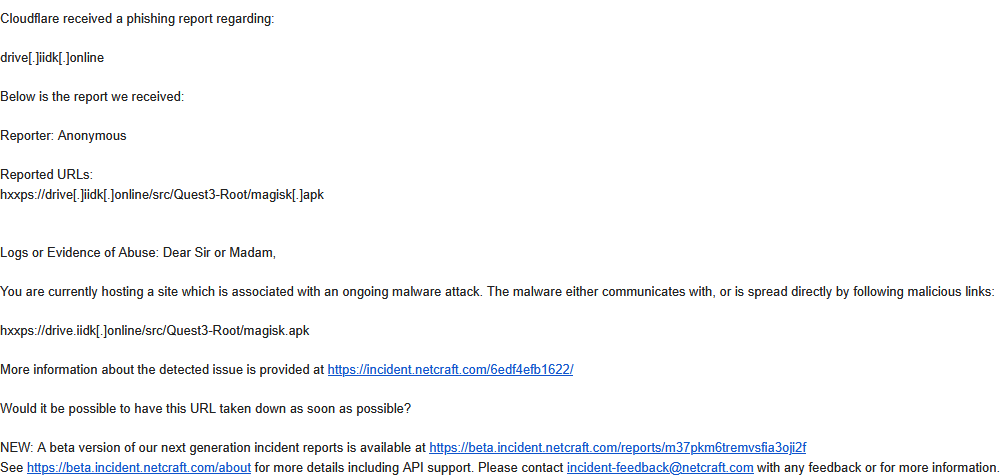This screenshot has height=476, width=1008.
Task: Open the incident.netcraft.com/6edf4efb1622 link
Action: (450, 370)
